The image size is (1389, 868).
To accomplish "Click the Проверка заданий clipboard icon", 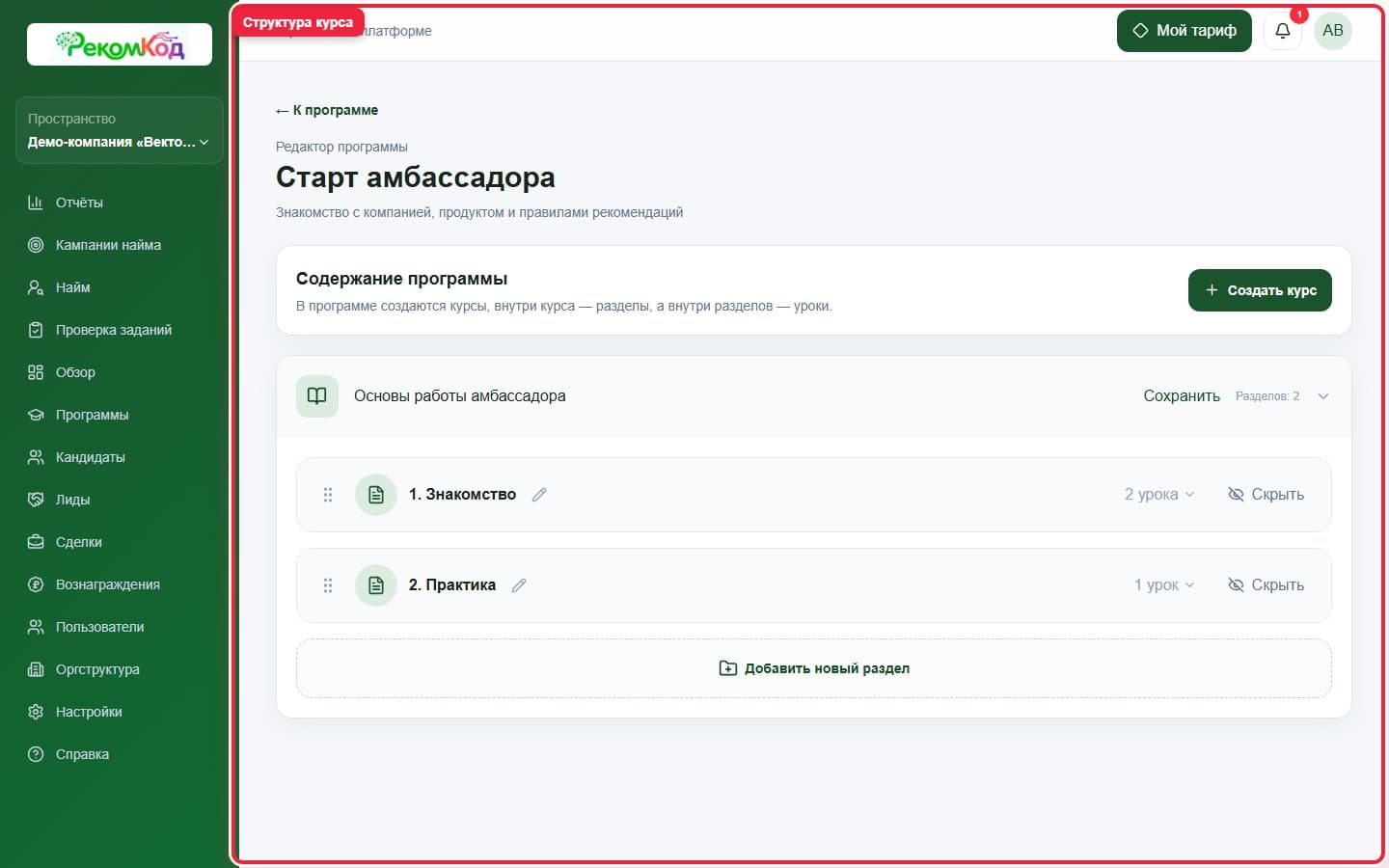I will 36,330.
